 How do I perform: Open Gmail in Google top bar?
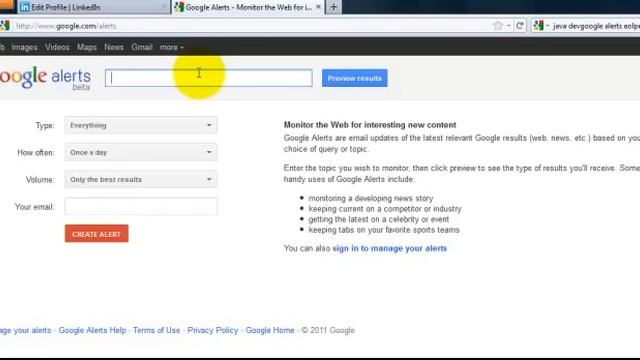(x=142, y=47)
